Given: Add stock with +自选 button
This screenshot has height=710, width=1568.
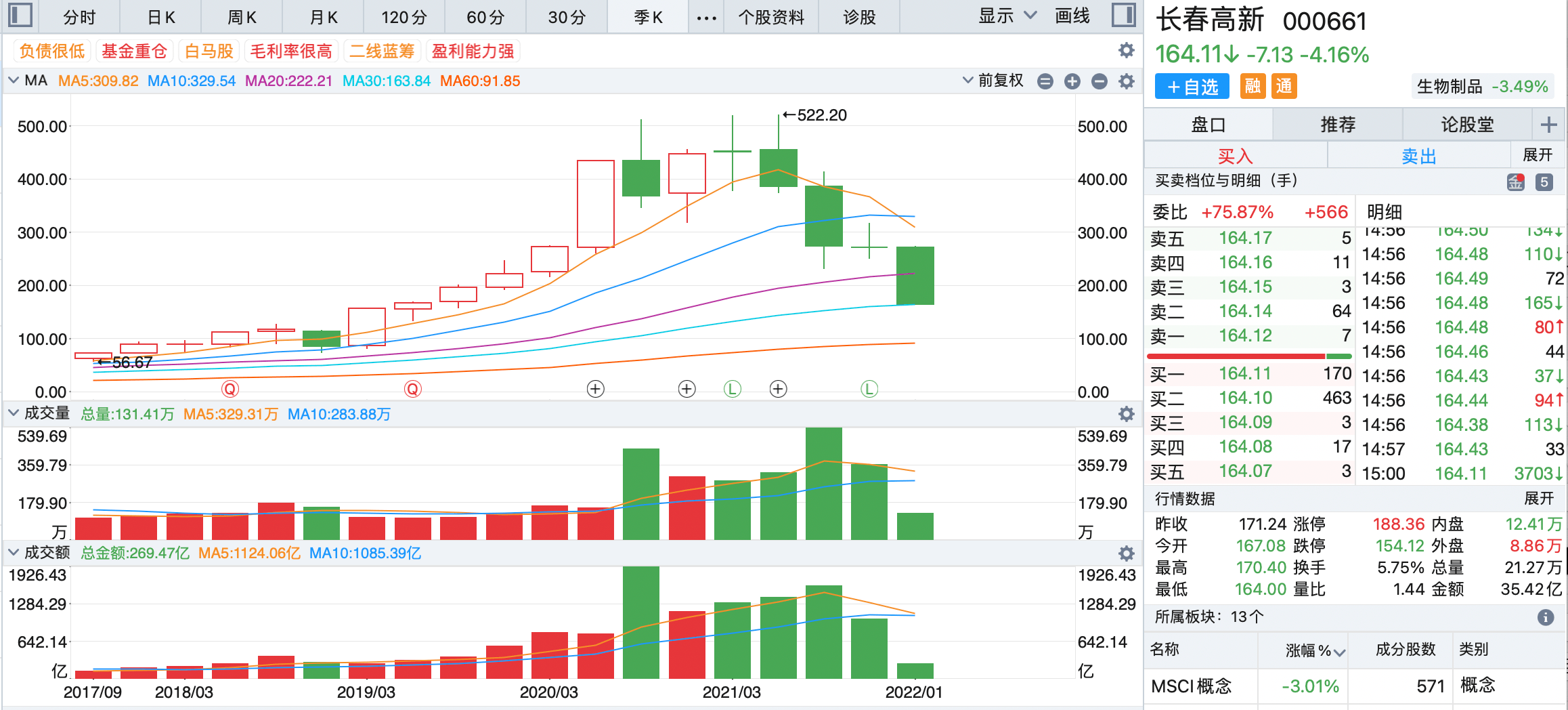Looking at the screenshot, I should (1192, 87).
